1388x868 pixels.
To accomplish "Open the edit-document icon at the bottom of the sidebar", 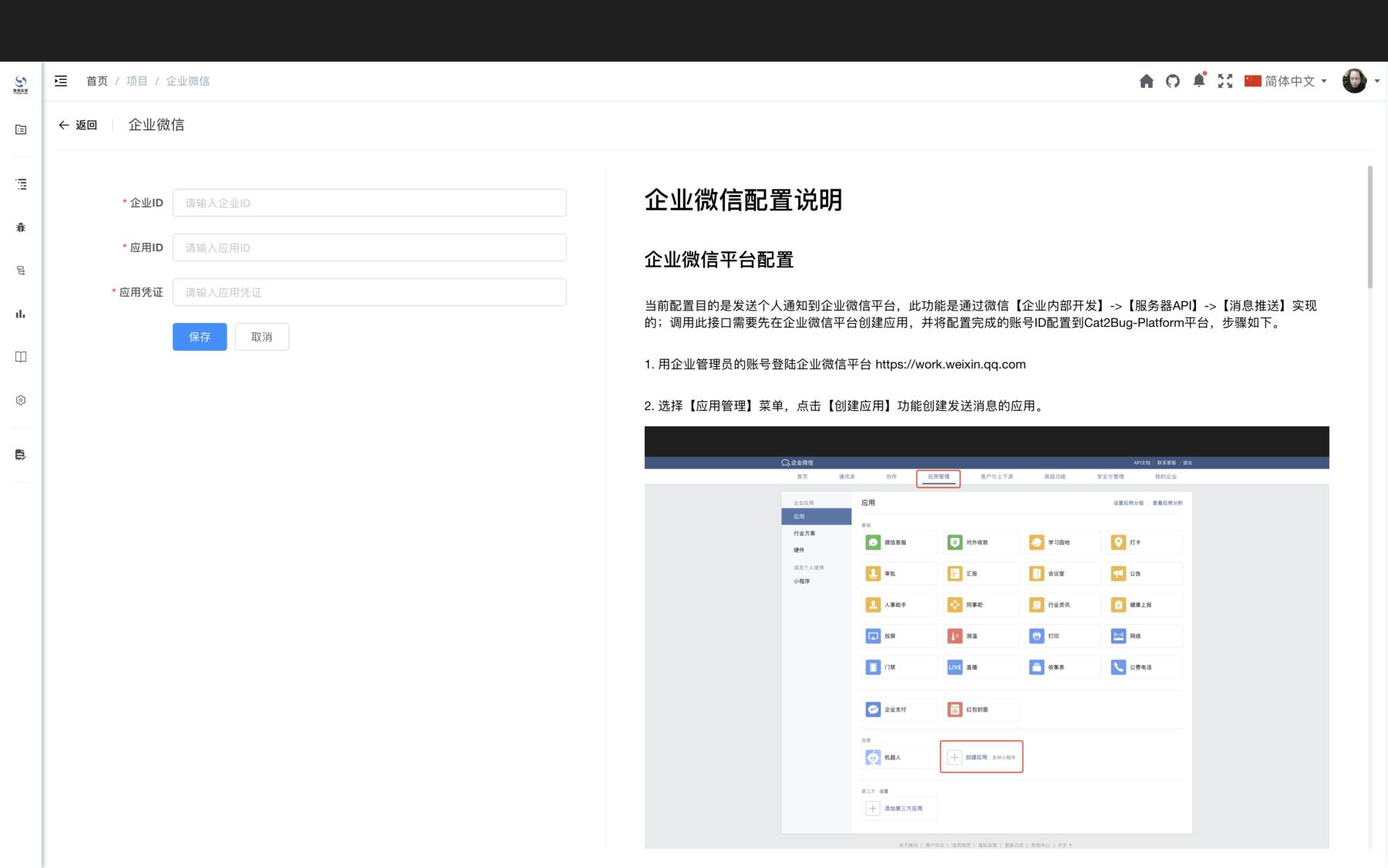I will [21, 455].
